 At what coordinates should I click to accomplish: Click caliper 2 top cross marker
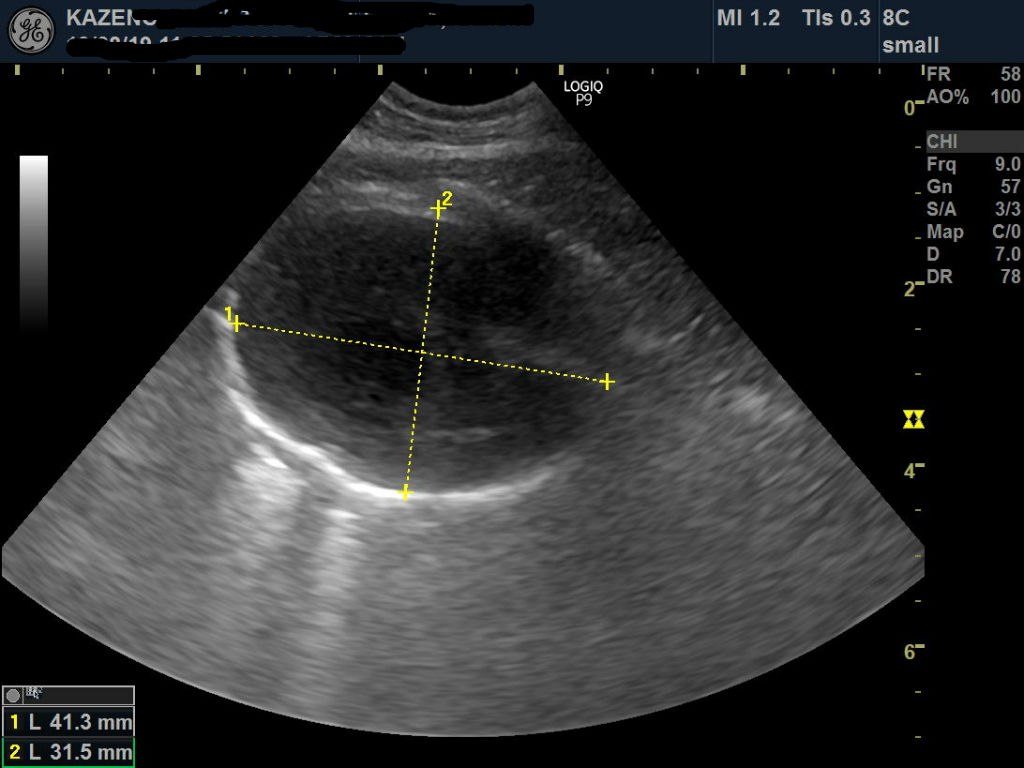pos(438,209)
